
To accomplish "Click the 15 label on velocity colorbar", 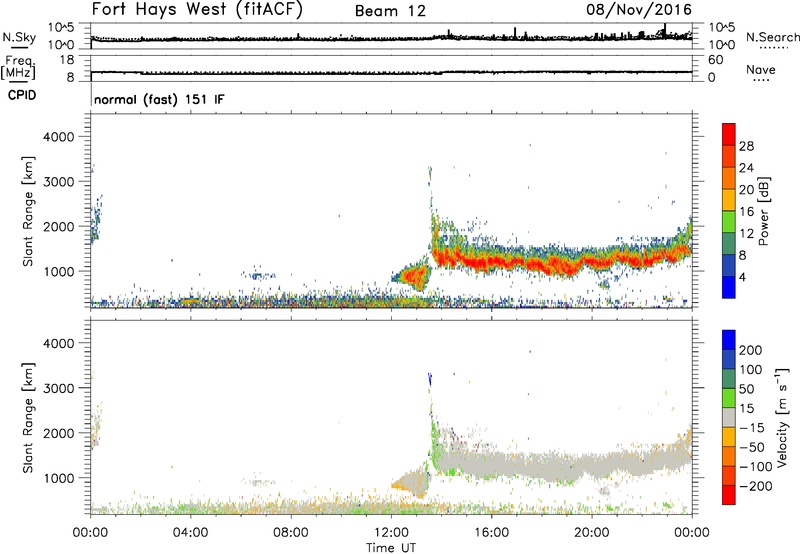I will click(x=746, y=409).
